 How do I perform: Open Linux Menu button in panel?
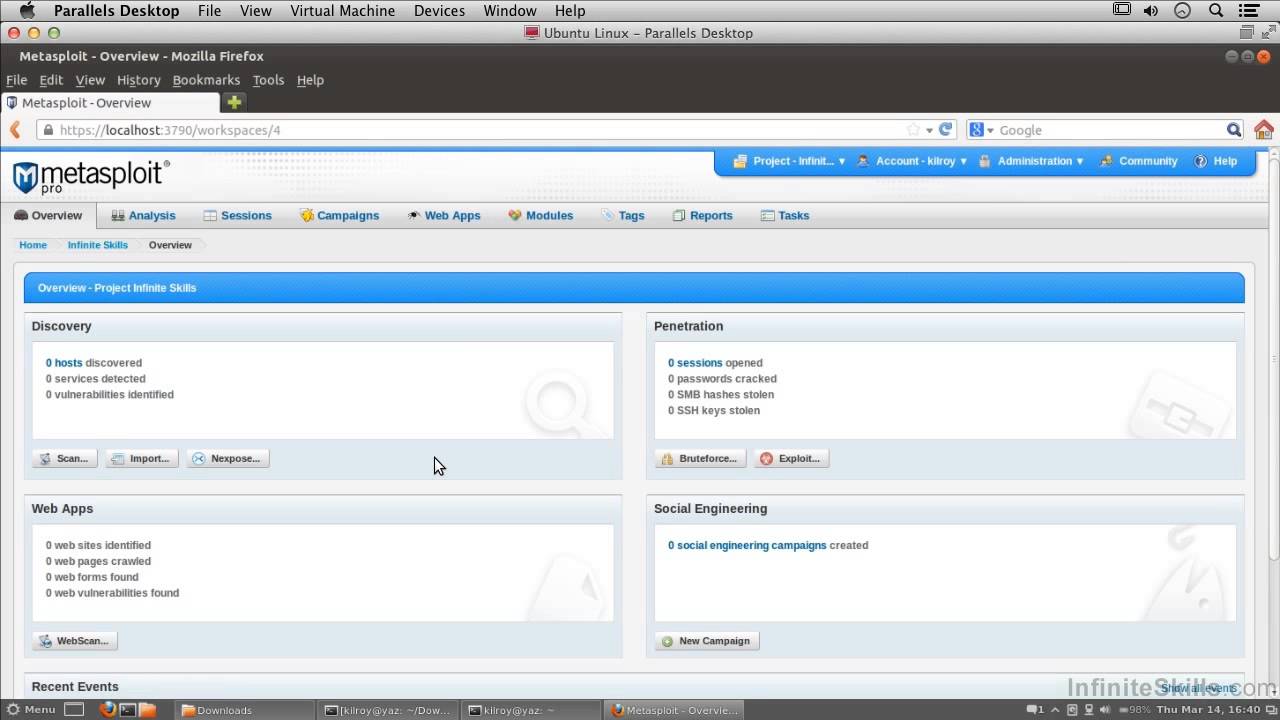(x=31, y=710)
